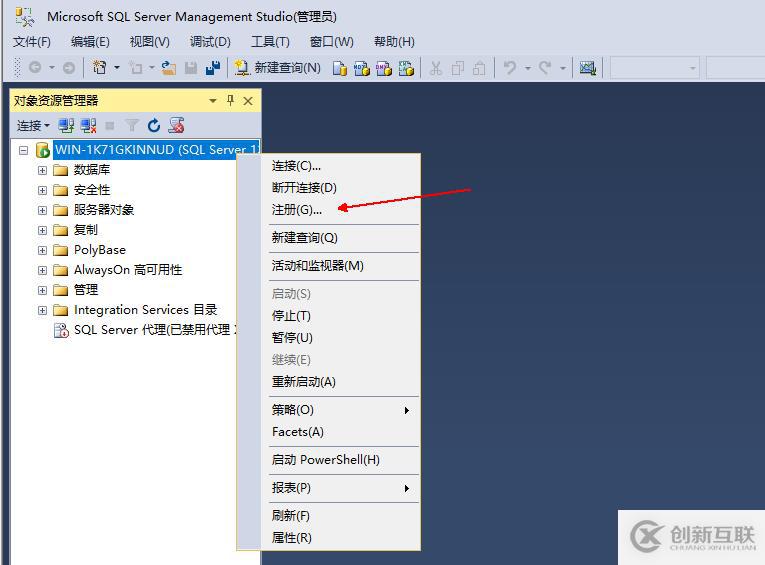Open the 编辑(E) menu
765x565 pixels.
(x=90, y=42)
